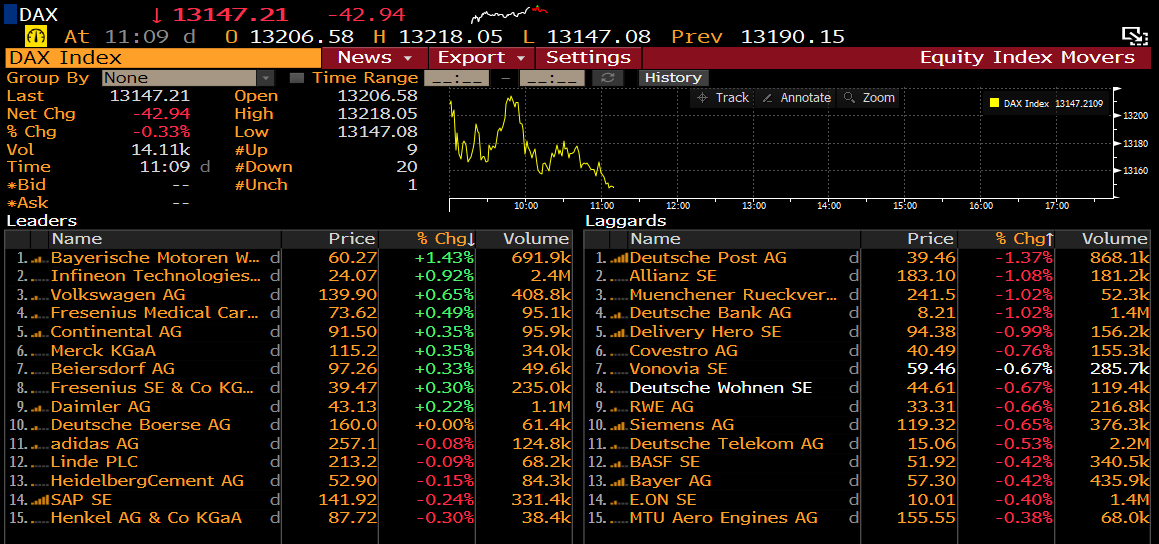The image size is (1159, 544).
Task: Click volume bar icon for SAP SE
Action: pyautogui.click(x=41, y=499)
